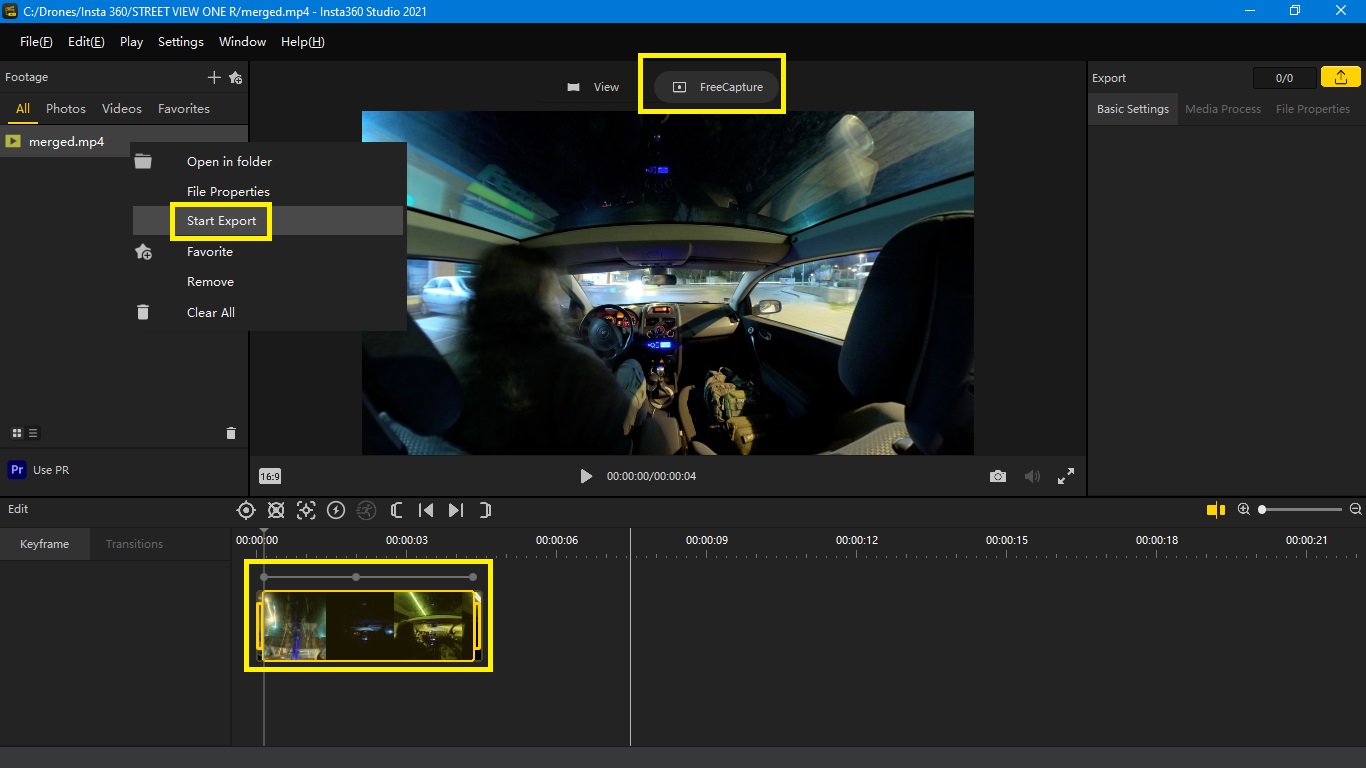Click the video preview image
The width and height of the screenshot is (1366, 768).
pyautogui.click(x=668, y=283)
